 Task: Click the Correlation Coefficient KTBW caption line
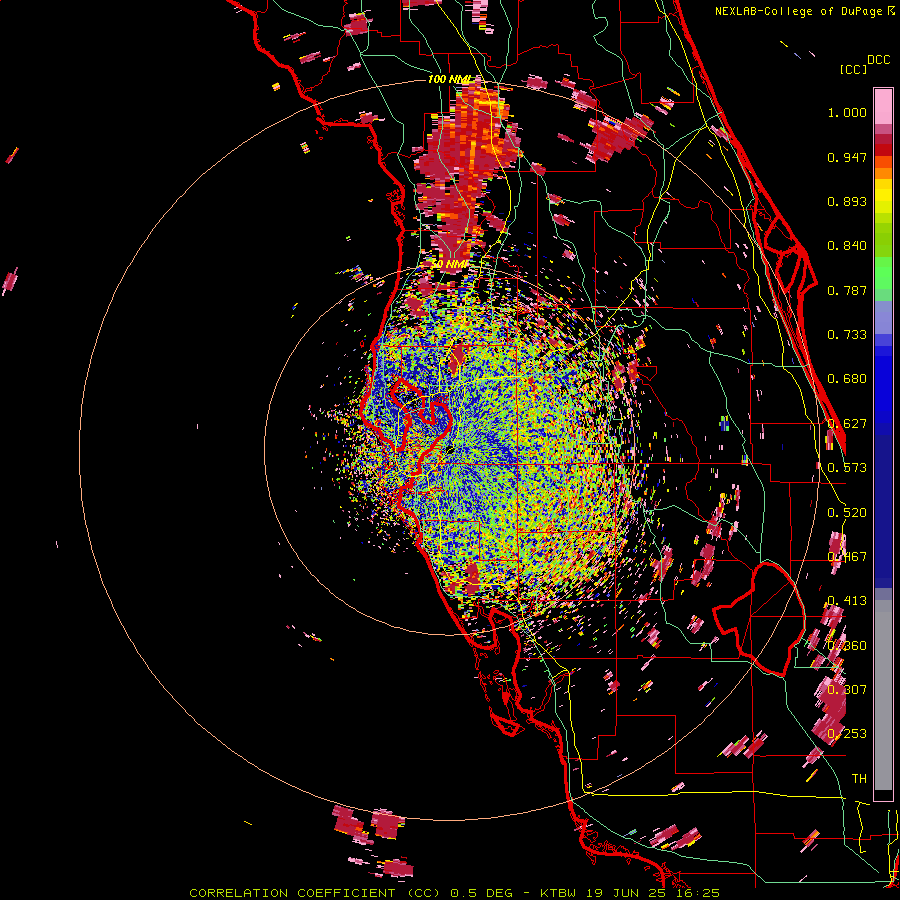[454, 893]
